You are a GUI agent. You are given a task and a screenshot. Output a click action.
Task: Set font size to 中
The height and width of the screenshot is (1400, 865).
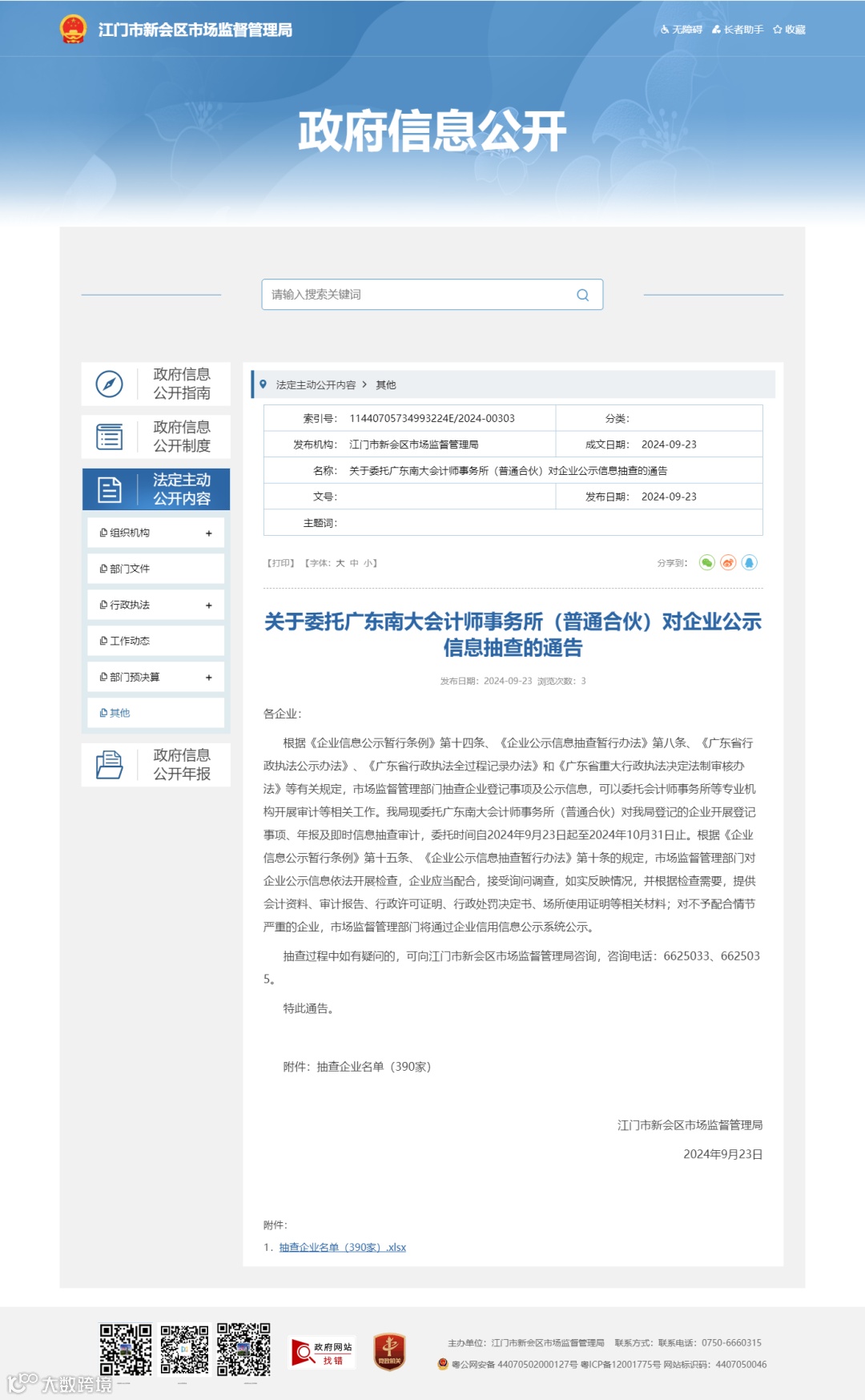coord(354,563)
